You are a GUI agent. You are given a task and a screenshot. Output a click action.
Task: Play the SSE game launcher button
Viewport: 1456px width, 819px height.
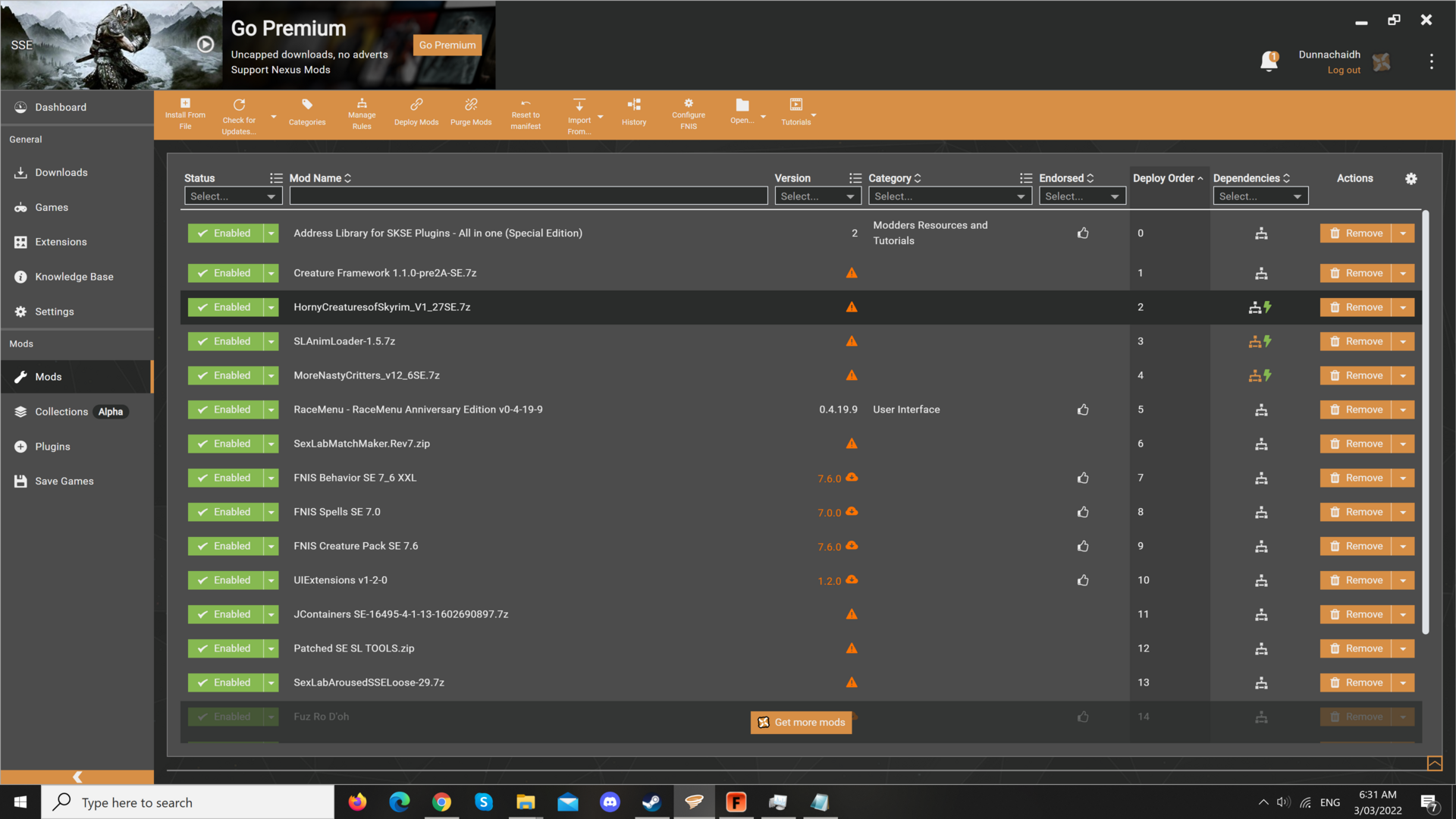[206, 44]
